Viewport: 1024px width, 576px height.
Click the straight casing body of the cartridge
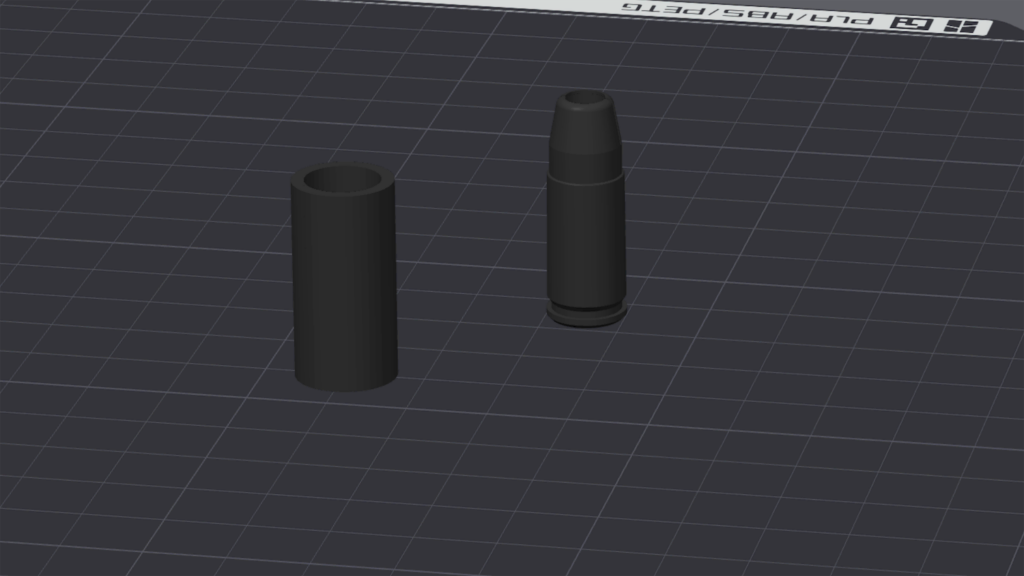[586, 240]
